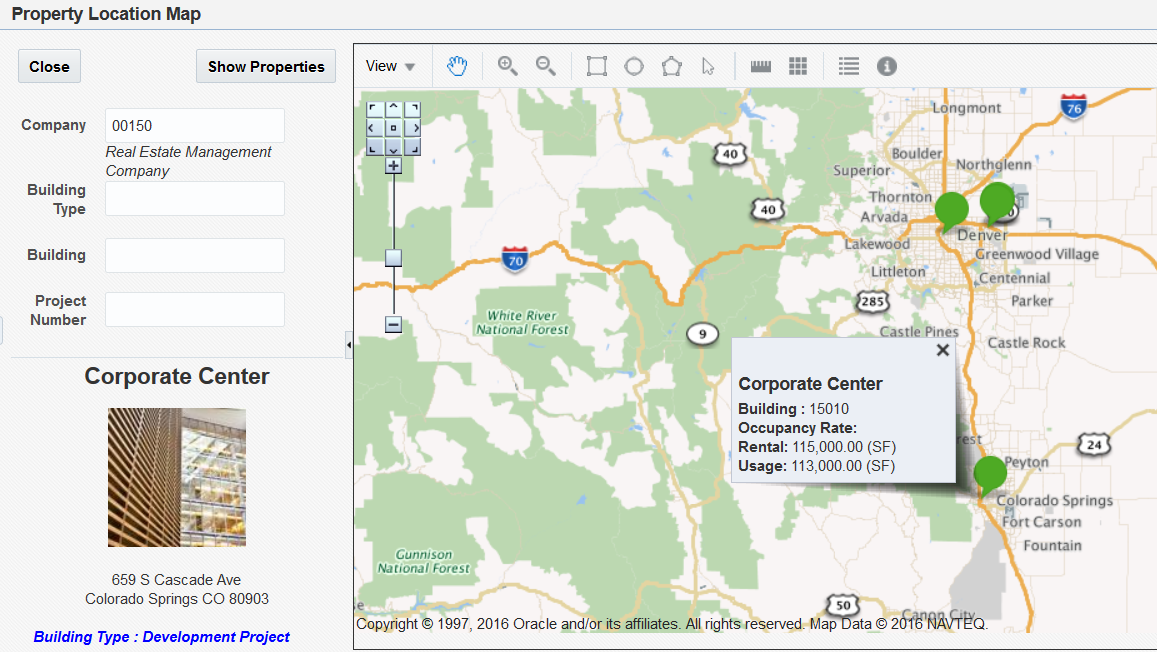Click the Corporate Center building photo
The image size is (1157, 652).
point(177,477)
